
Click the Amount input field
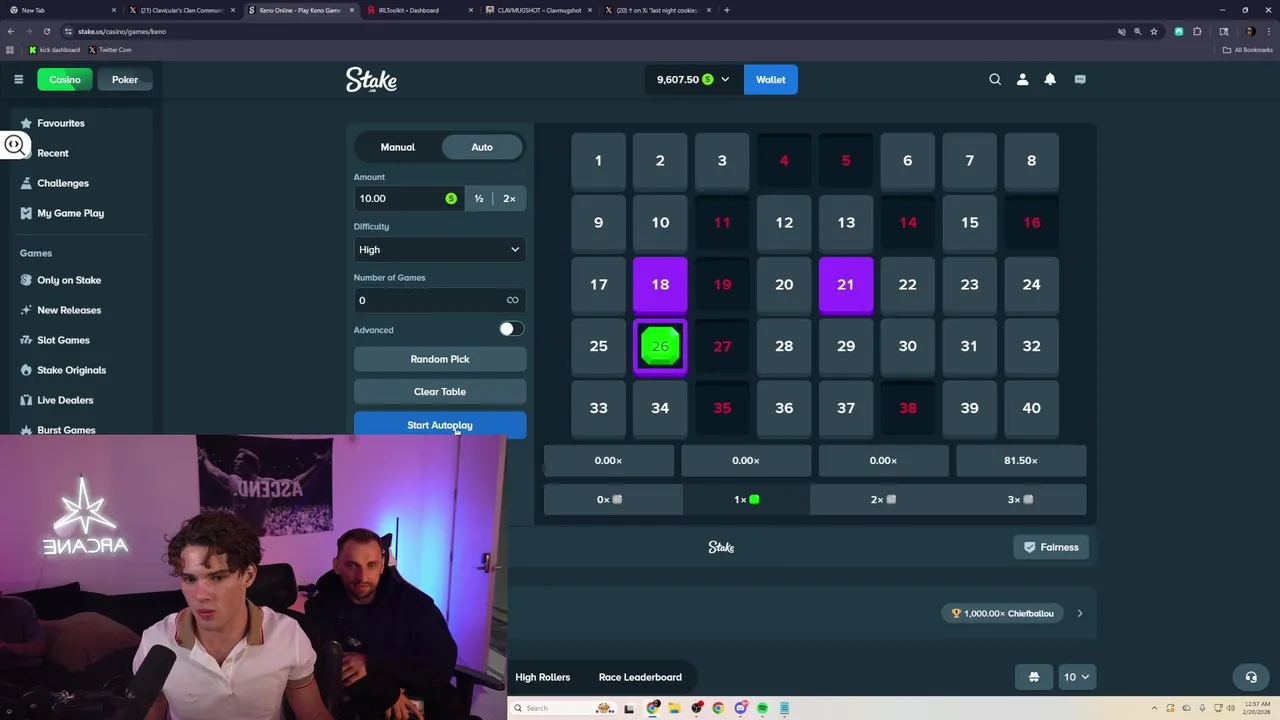(x=409, y=198)
